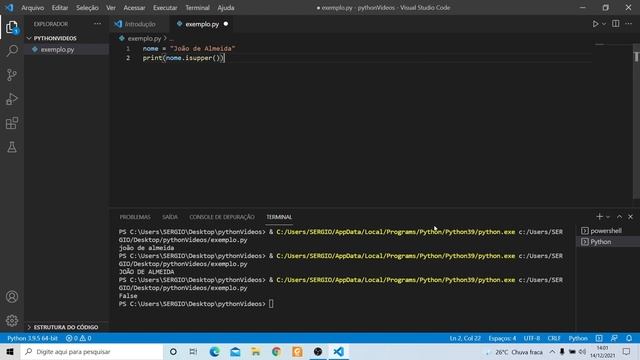The height and width of the screenshot is (360, 640).
Task: Open run options dropdown next to play
Action: (604, 24)
